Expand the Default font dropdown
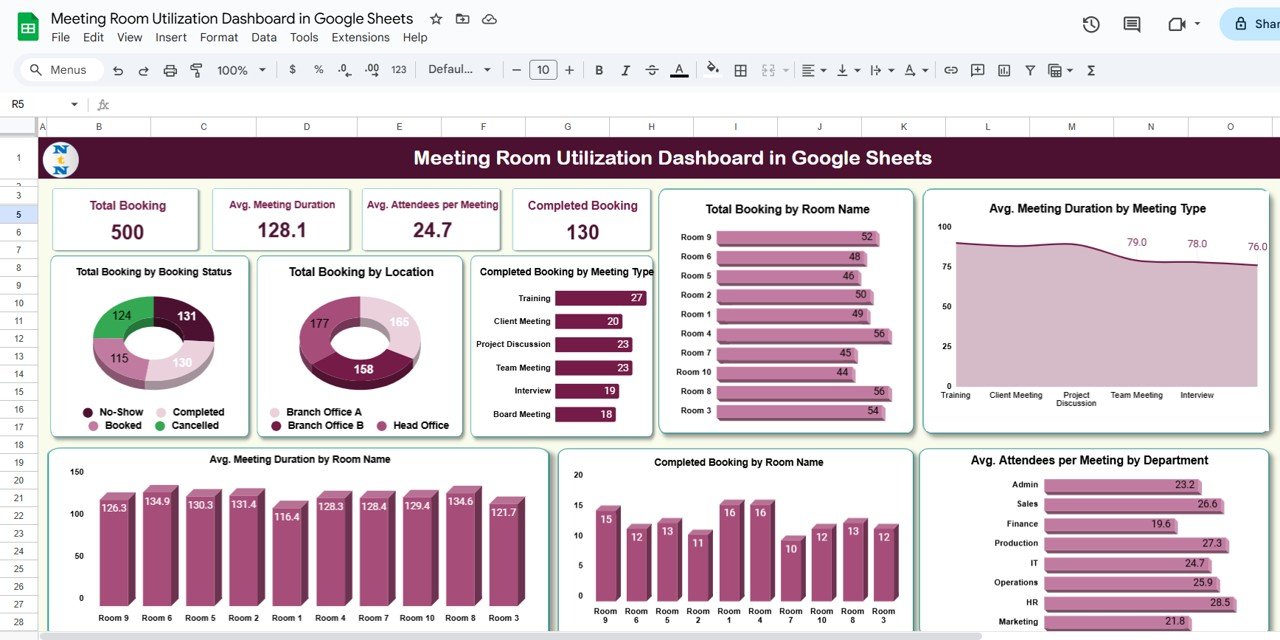 click(x=459, y=70)
